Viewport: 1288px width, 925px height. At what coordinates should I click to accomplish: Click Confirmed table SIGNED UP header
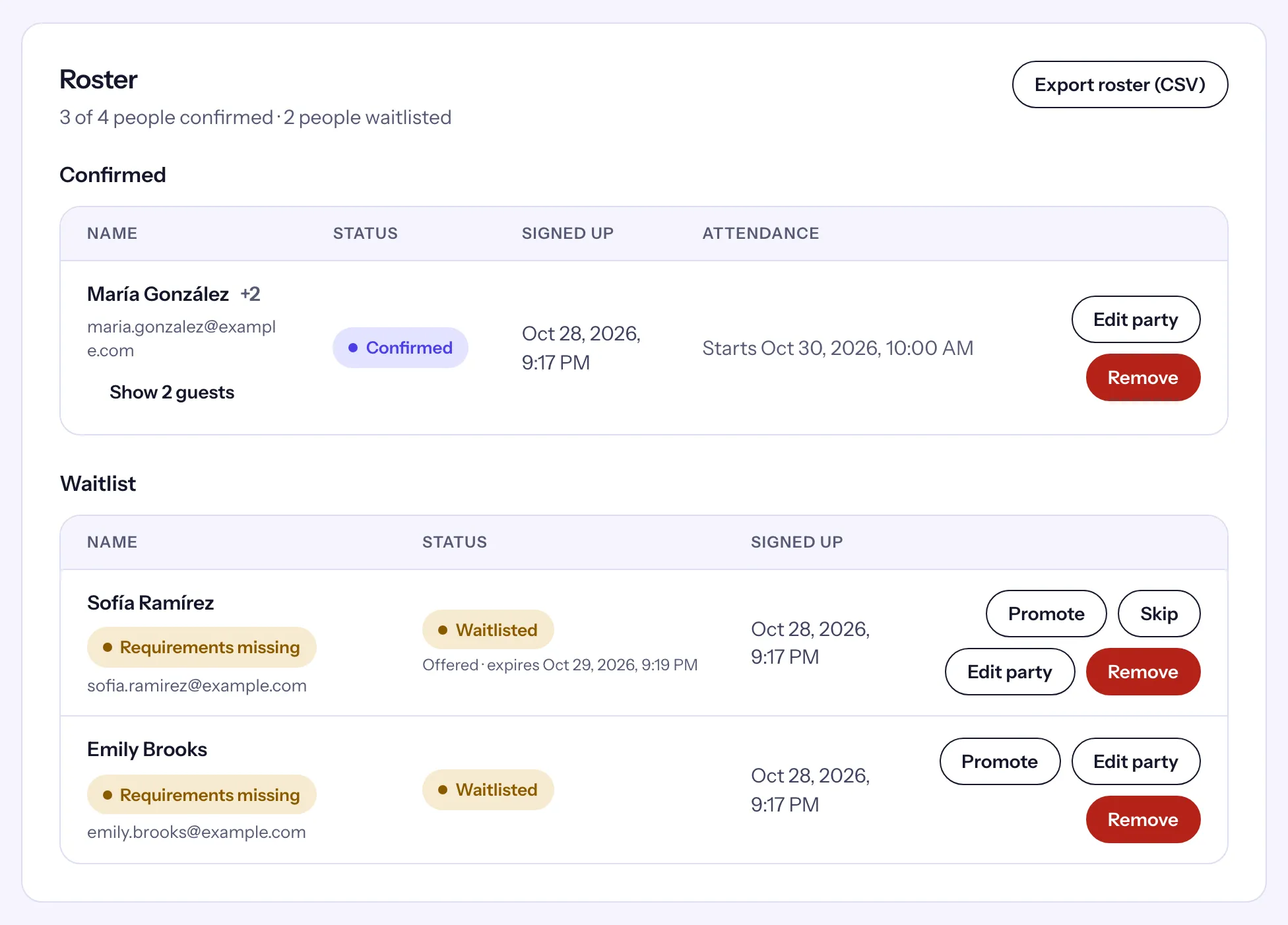point(567,233)
